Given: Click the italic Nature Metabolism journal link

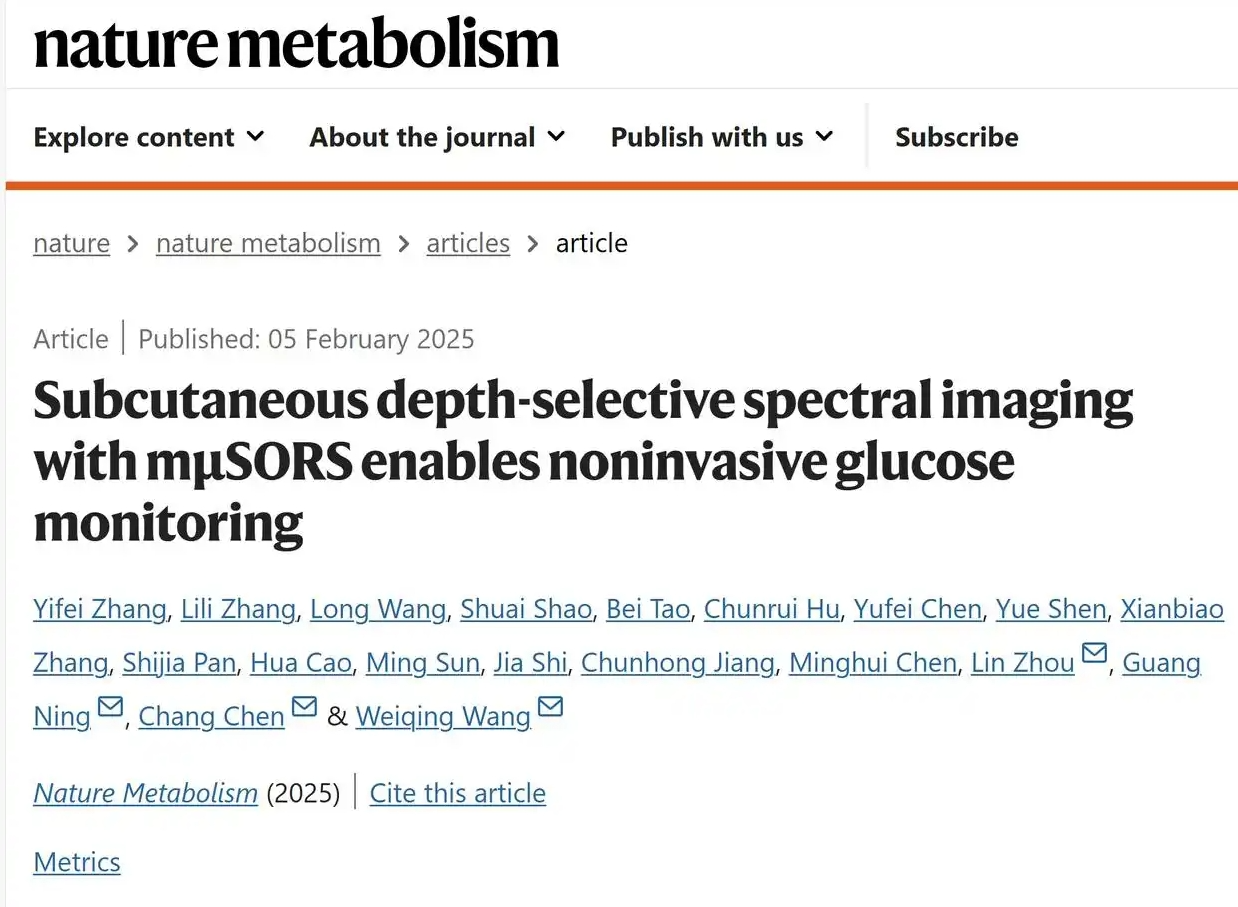Looking at the screenshot, I should 146,793.
